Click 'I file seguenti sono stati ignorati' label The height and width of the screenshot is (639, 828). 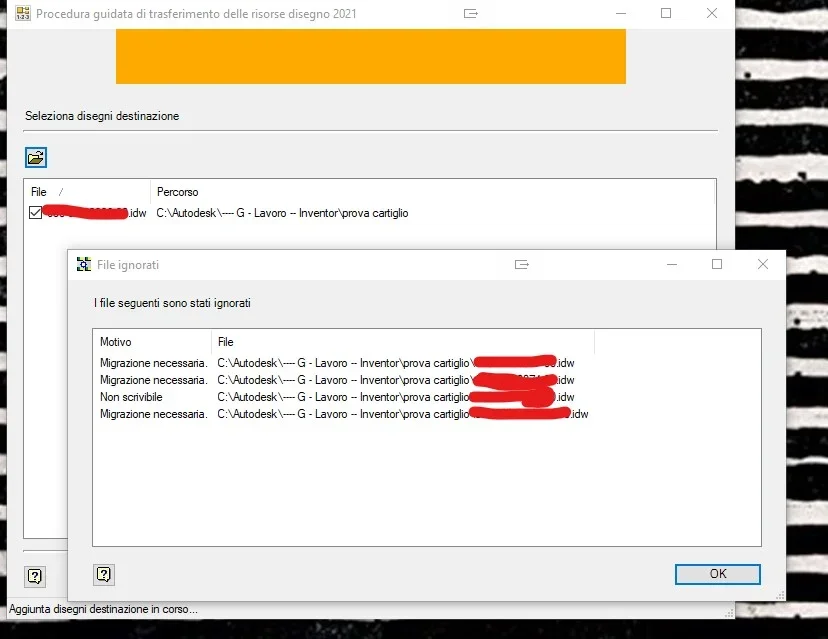point(172,303)
